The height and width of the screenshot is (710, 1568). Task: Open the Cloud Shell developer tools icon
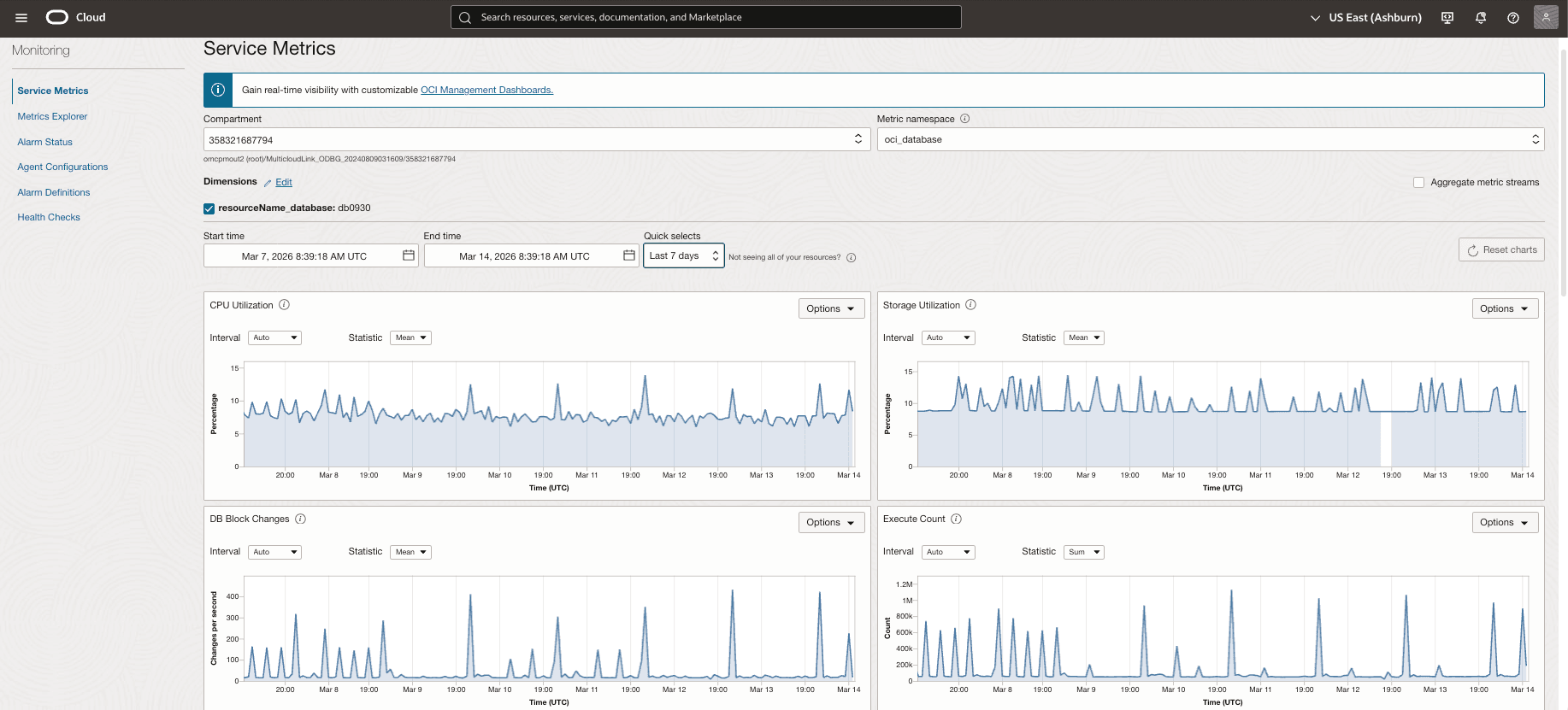pyautogui.click(x=1447, y=17)
